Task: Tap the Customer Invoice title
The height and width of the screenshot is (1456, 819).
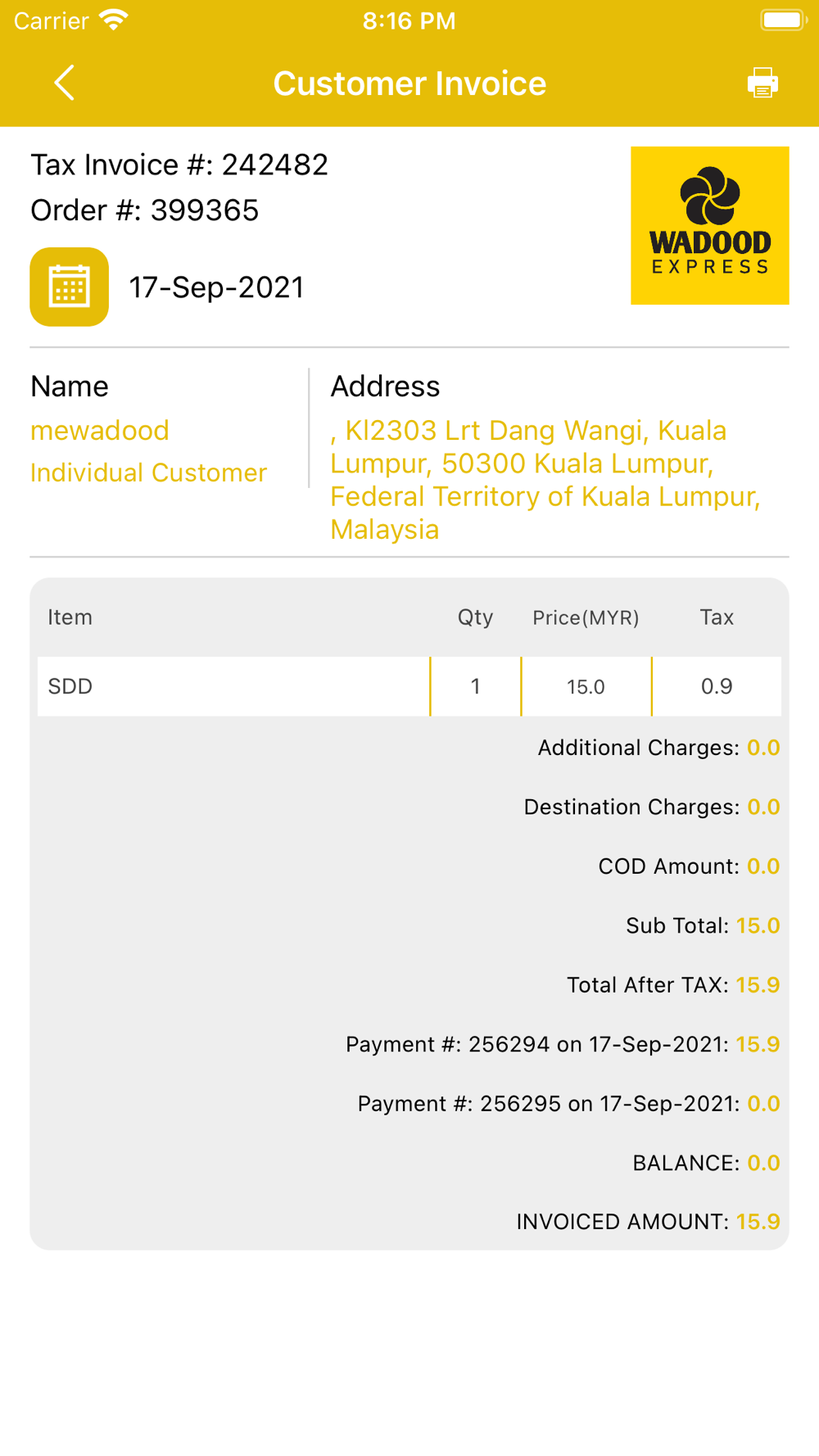Action: point(409,84)
